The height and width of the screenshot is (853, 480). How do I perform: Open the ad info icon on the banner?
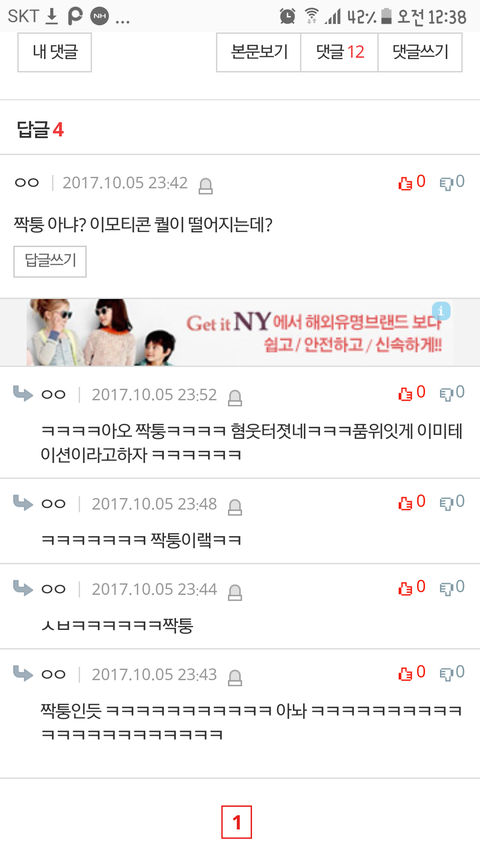point(441,311)
